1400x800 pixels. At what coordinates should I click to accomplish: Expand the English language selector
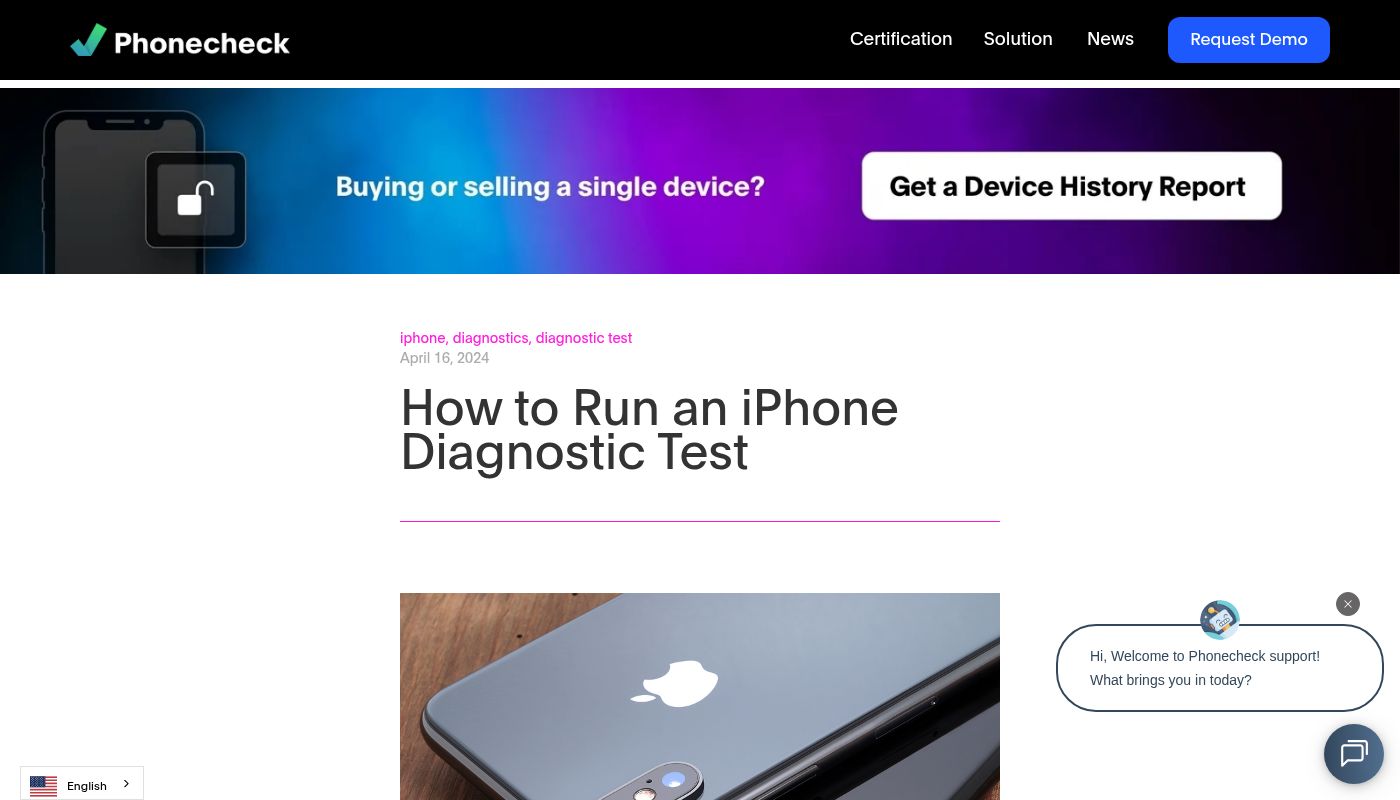(x=82, y=784)
